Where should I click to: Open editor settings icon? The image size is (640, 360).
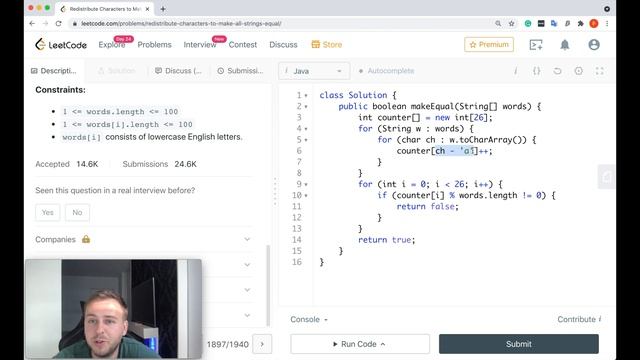coord(578,71)
